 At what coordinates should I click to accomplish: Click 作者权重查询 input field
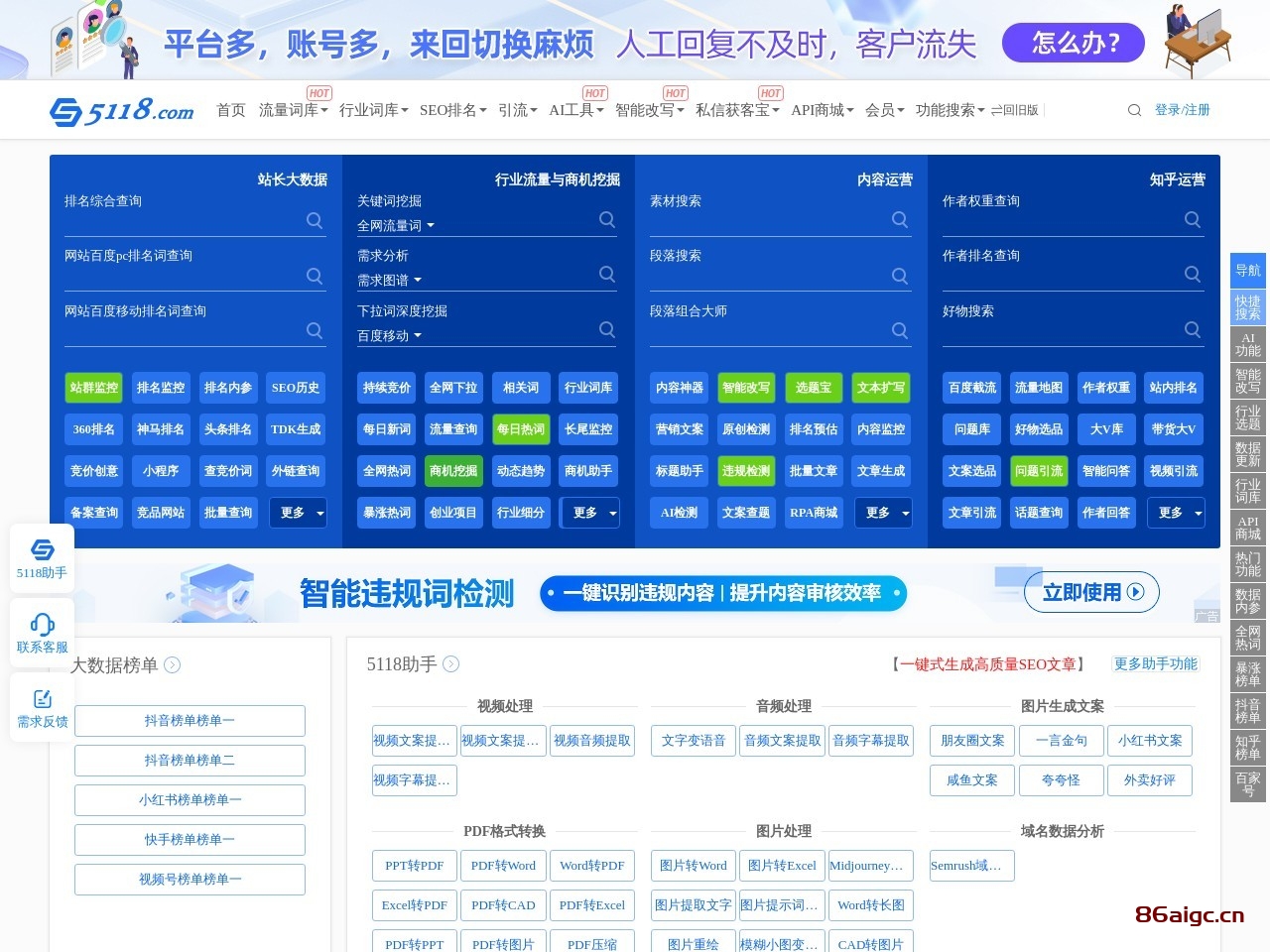[1062, 220]
